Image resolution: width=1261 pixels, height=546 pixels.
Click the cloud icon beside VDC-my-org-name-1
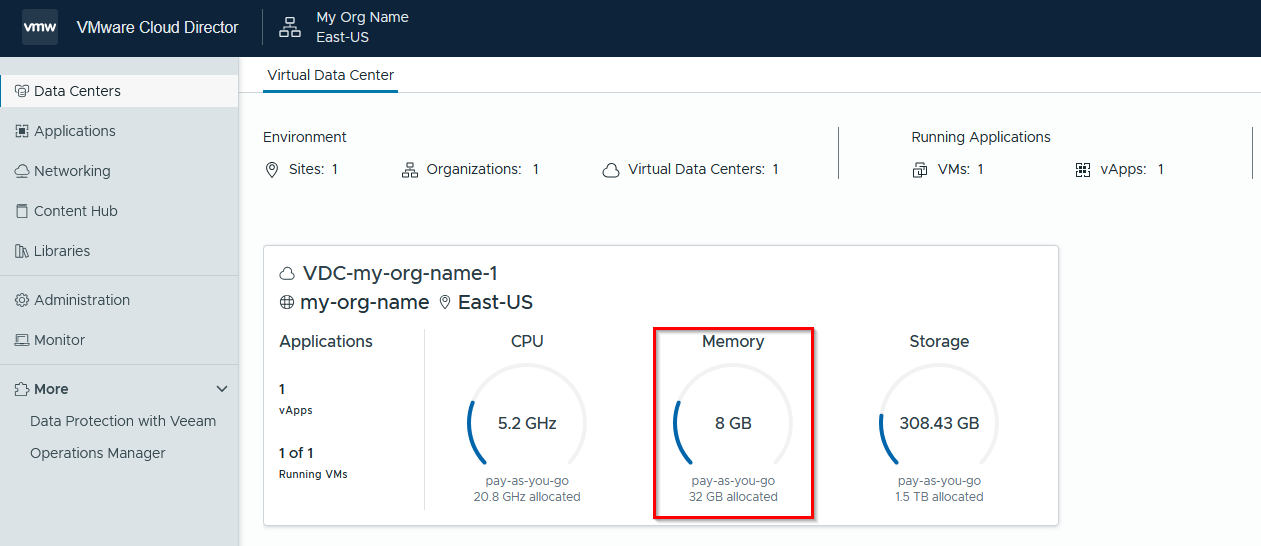[x=288, y=274]
